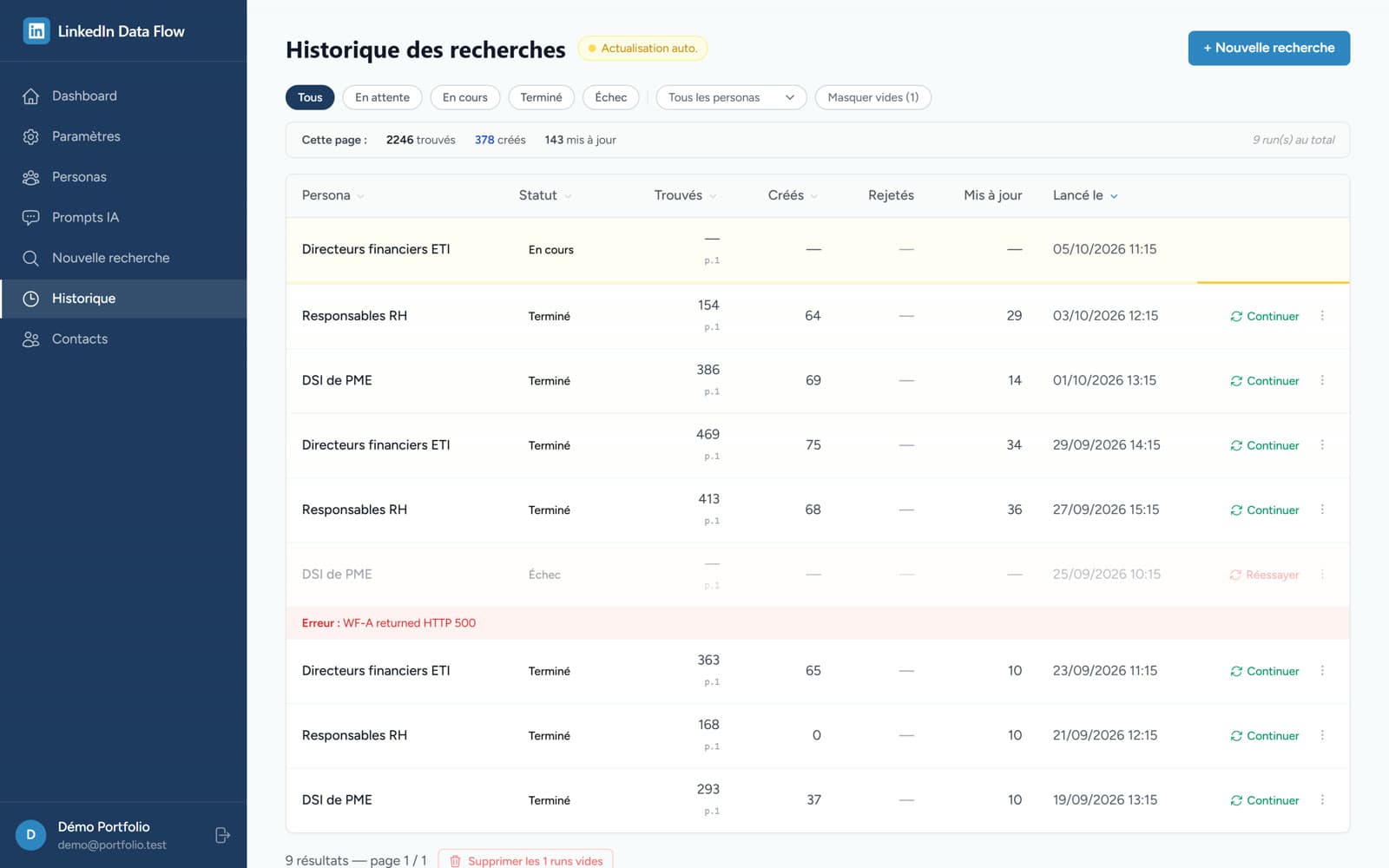Click the user avatar with letter D
This screenshot has height=868, width=1389.
(x=30, y=835)
